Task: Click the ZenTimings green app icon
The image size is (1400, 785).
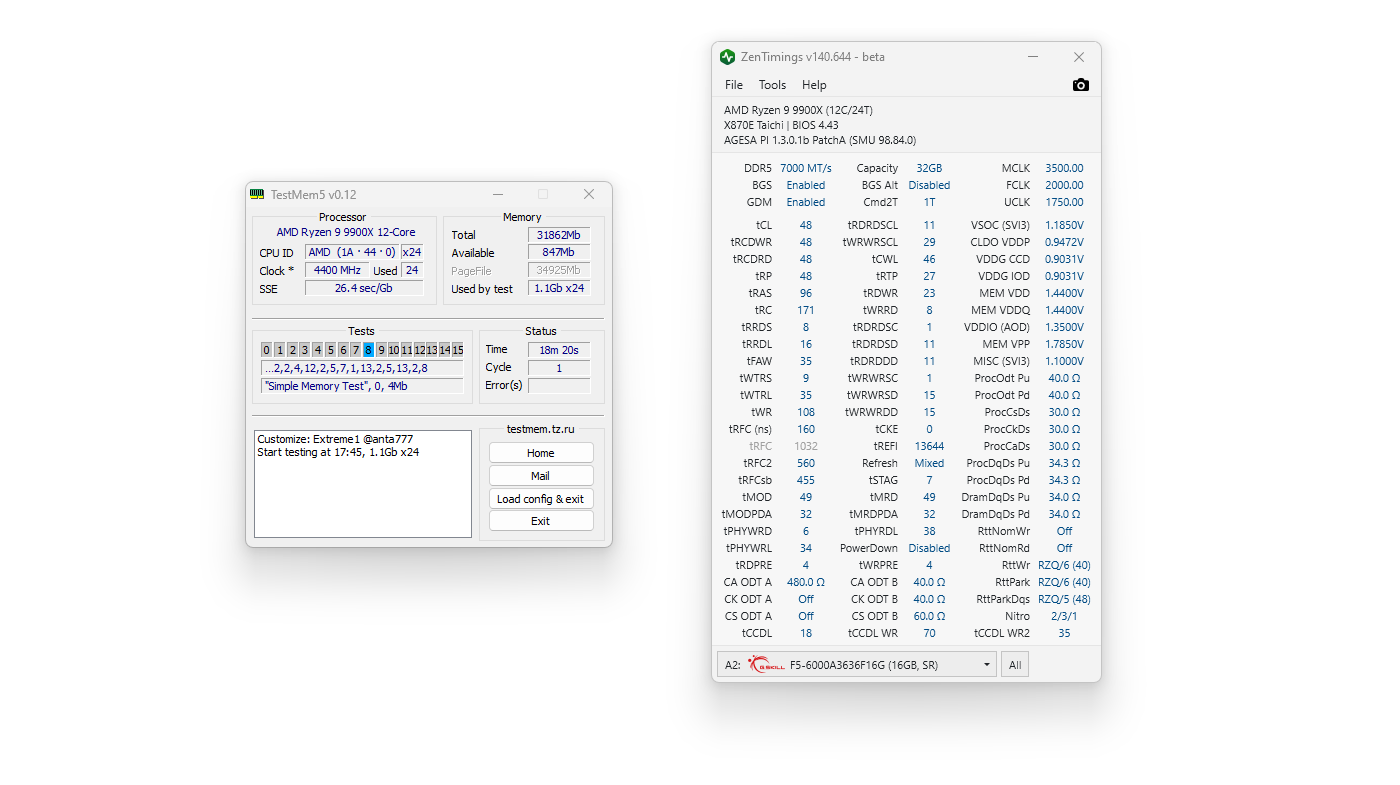Action: (x=727, y=57)
